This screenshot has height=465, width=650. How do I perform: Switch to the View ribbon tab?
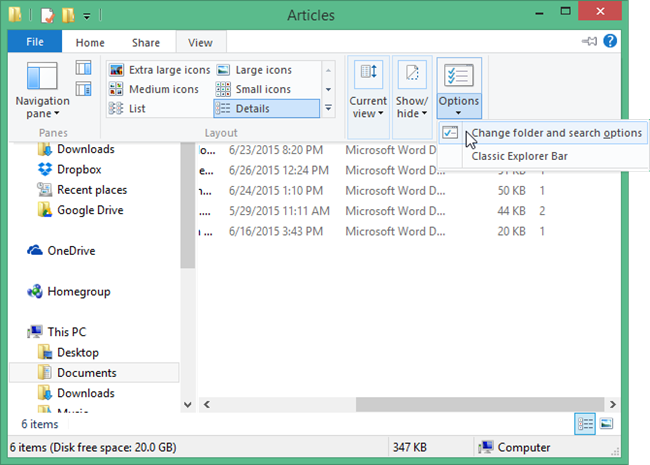tap(201, 43)
